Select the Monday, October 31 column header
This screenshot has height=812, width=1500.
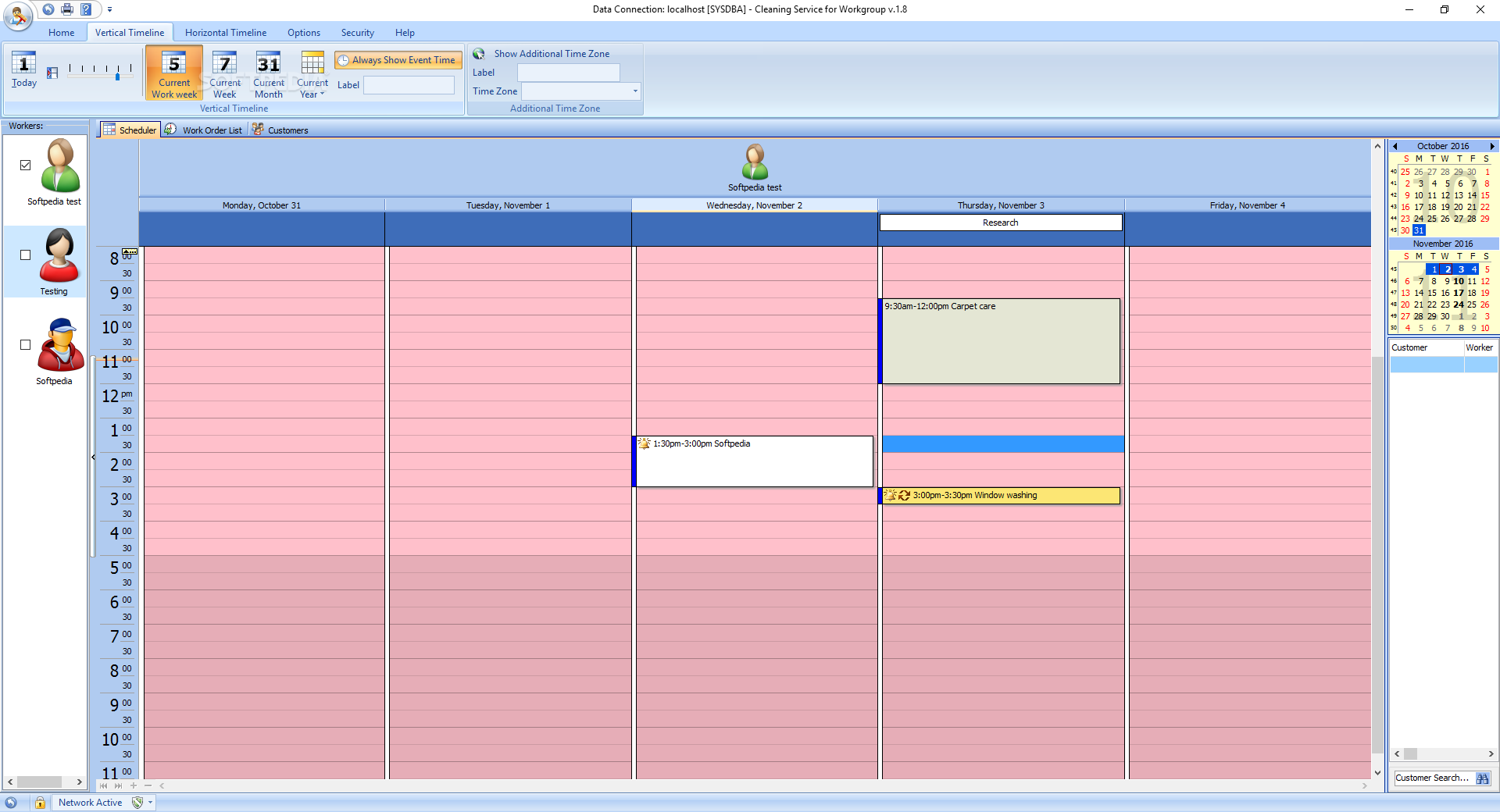pyautogui.click(x=262, y=205)
